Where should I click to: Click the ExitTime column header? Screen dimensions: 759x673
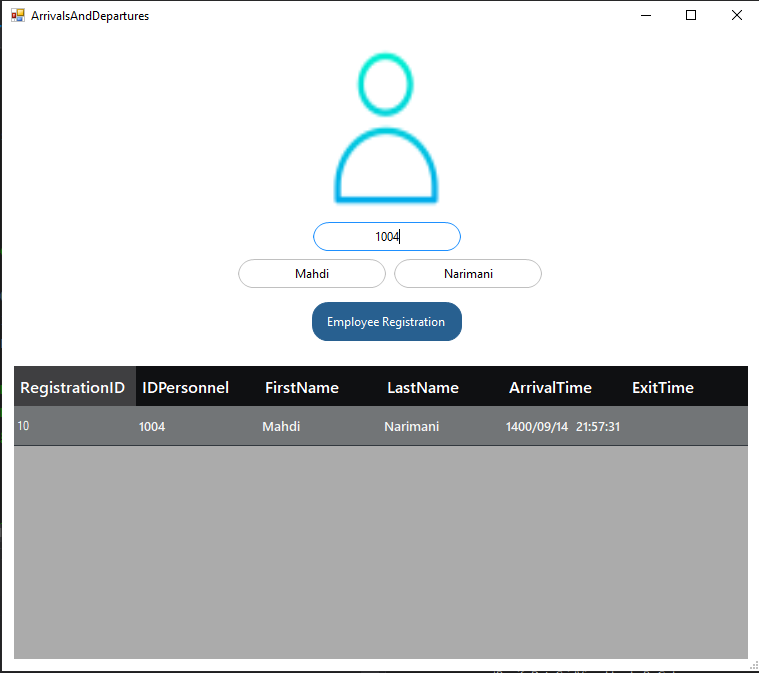(687, 387)
